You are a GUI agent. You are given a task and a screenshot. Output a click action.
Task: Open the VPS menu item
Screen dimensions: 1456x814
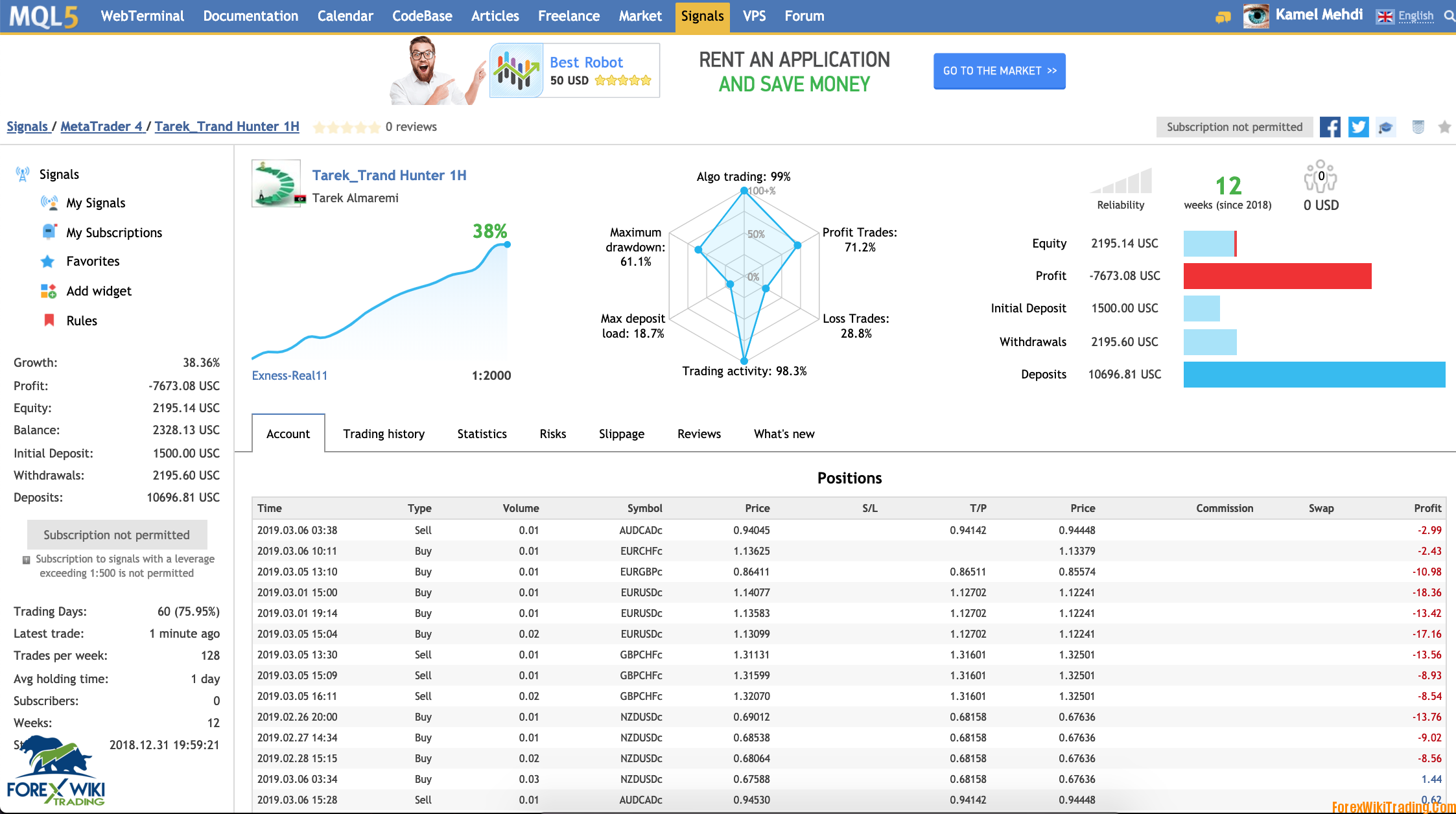755,16
